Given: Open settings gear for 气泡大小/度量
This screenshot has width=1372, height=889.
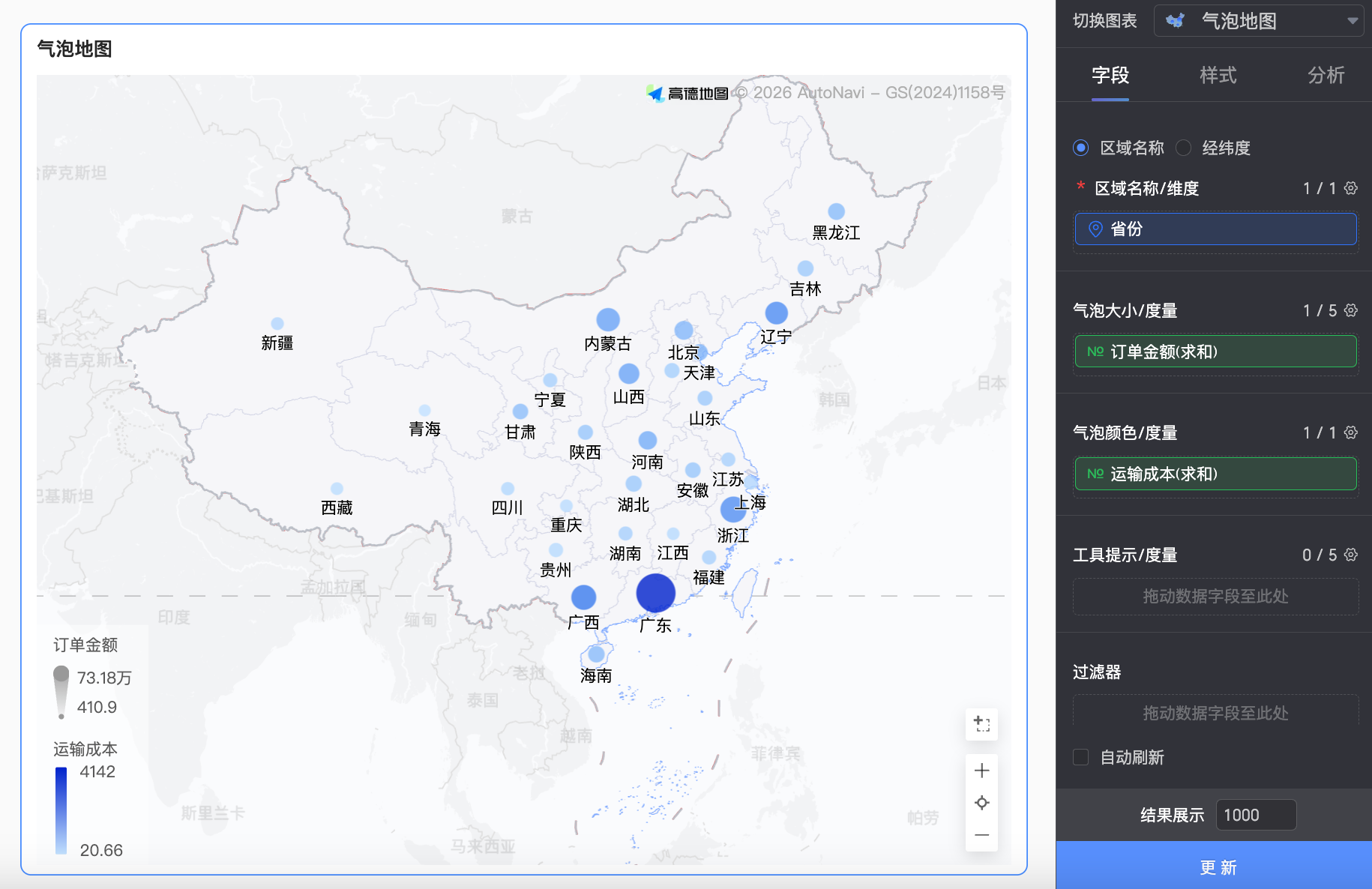Looking at the screenshot, I should coord(1351,310).
